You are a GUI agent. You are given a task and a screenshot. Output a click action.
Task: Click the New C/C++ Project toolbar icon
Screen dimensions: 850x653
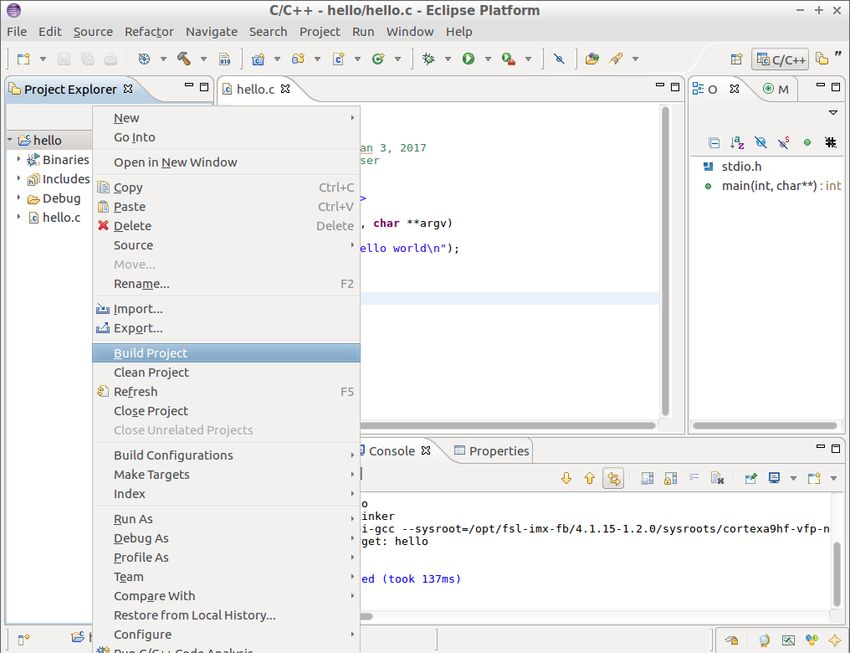[x=258, y=59]
